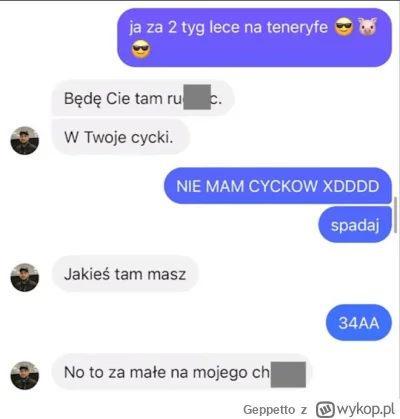Click the wykop.pl logo icon
The image size is (400, 419).
click(325, 409)
